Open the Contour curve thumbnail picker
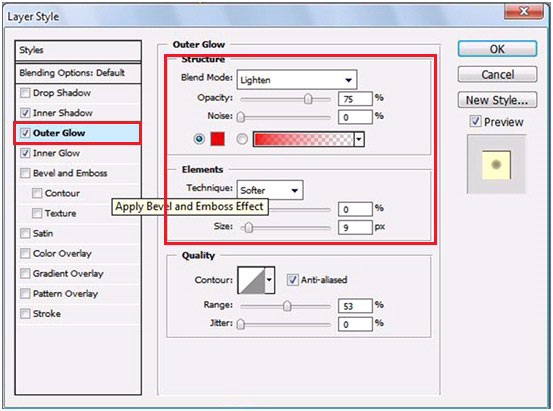Viewport: 553px width, 411px height. coord(251,280)
